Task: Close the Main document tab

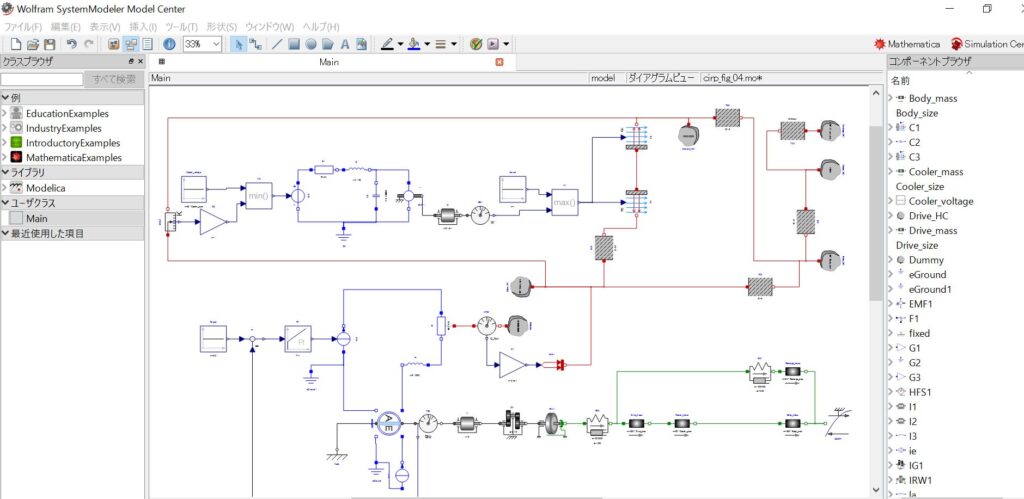Action: click(500, 62)
